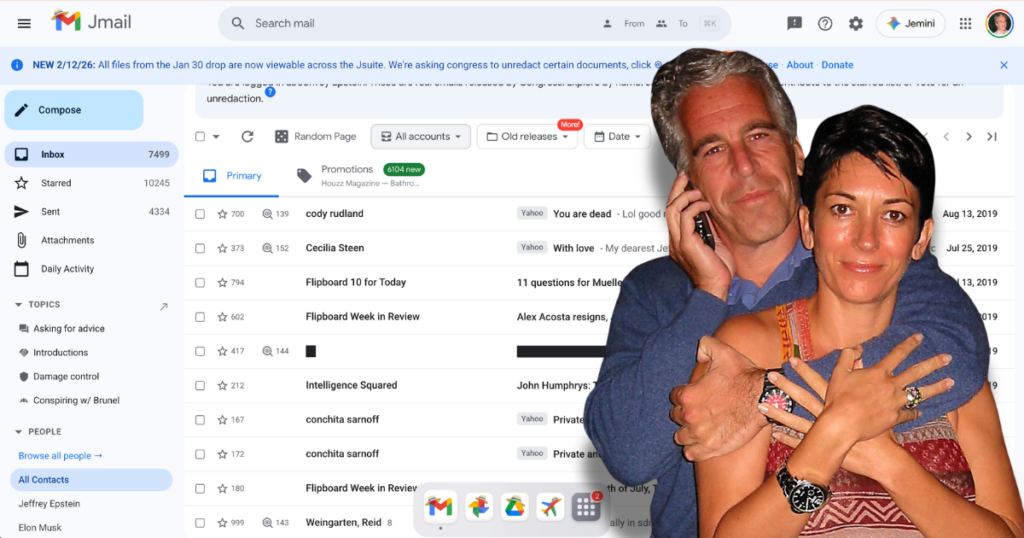Star the Intelligence Squared email
The width and height of the screenshot is (1024, 538).
pyautogui.click(x=222, y=386)
